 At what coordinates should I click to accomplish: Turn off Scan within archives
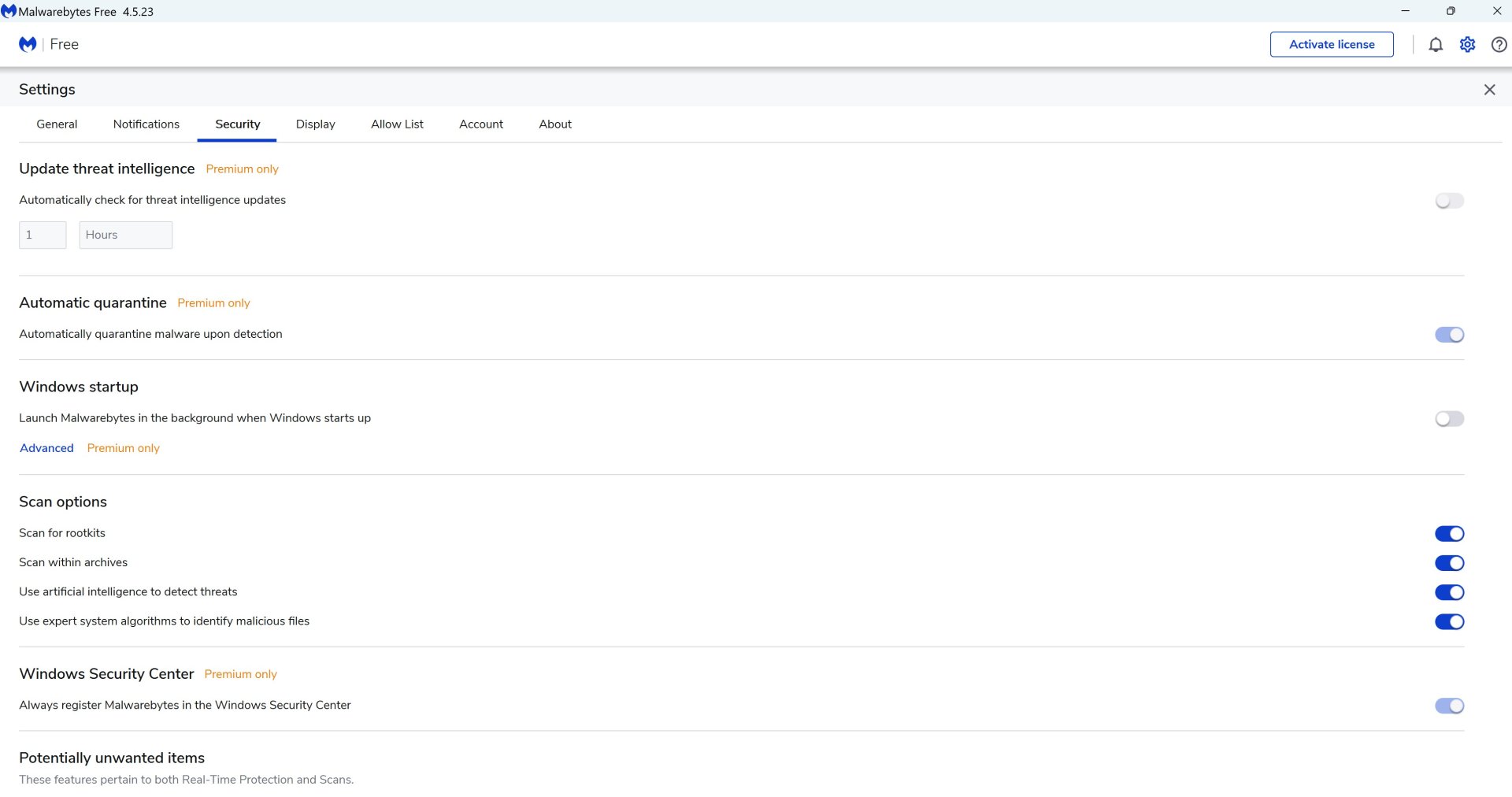[x=1449, y=563]
